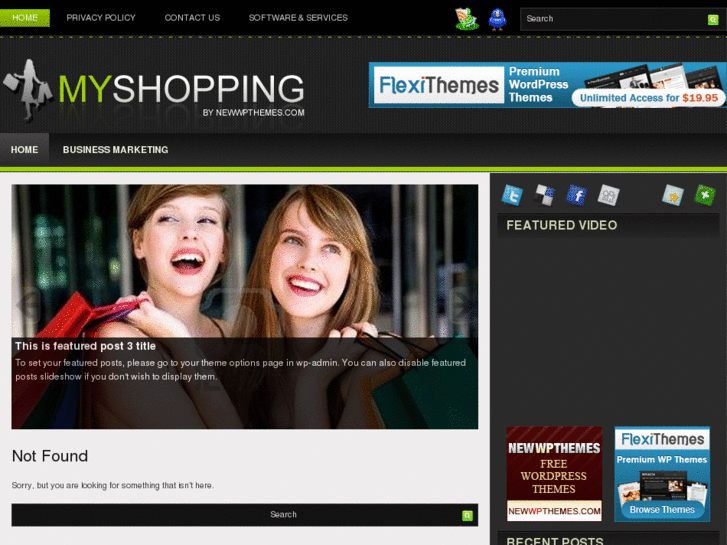This screenshot has height=545, width=727.
Task: Open Software & Services menu item
Action: coord(298,18)
